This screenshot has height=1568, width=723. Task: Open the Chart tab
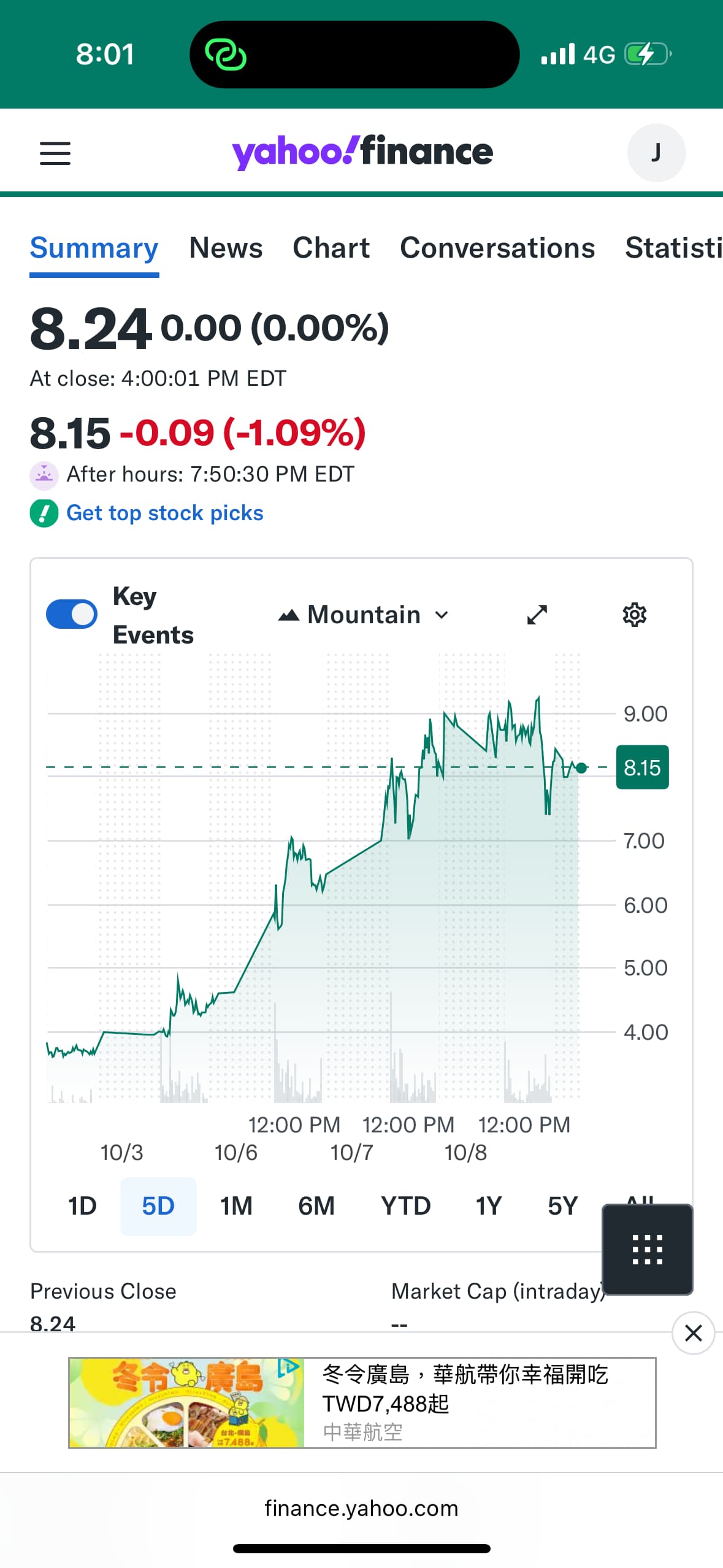(x=331, y=248)
